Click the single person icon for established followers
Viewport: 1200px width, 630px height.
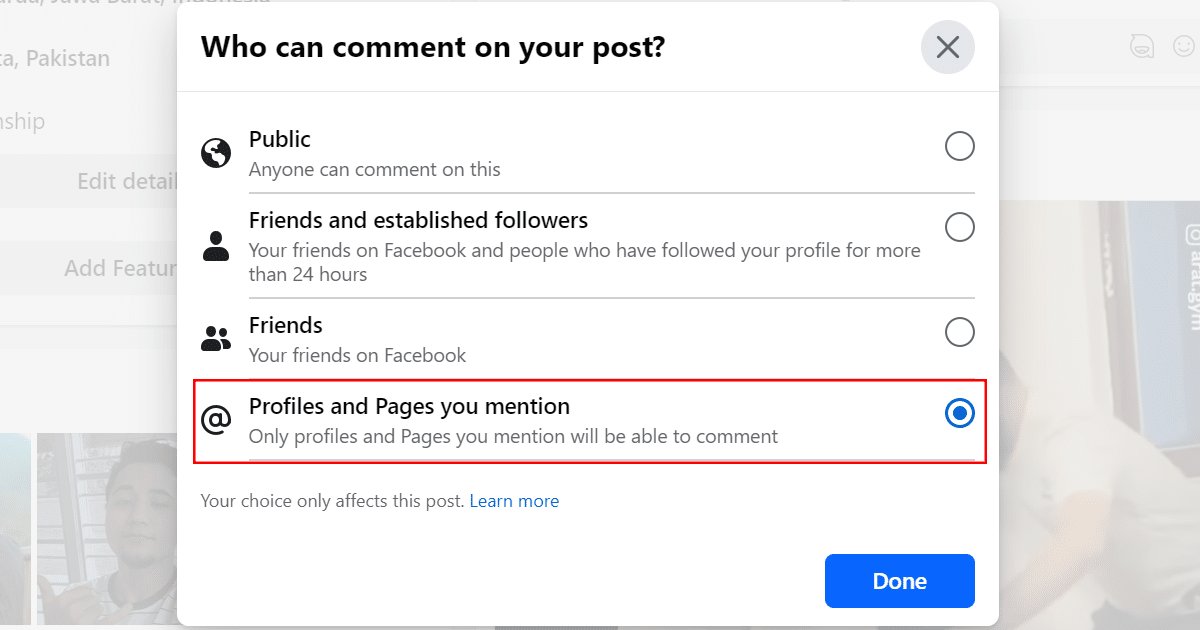pyautogui.click(x=216, y=245)
